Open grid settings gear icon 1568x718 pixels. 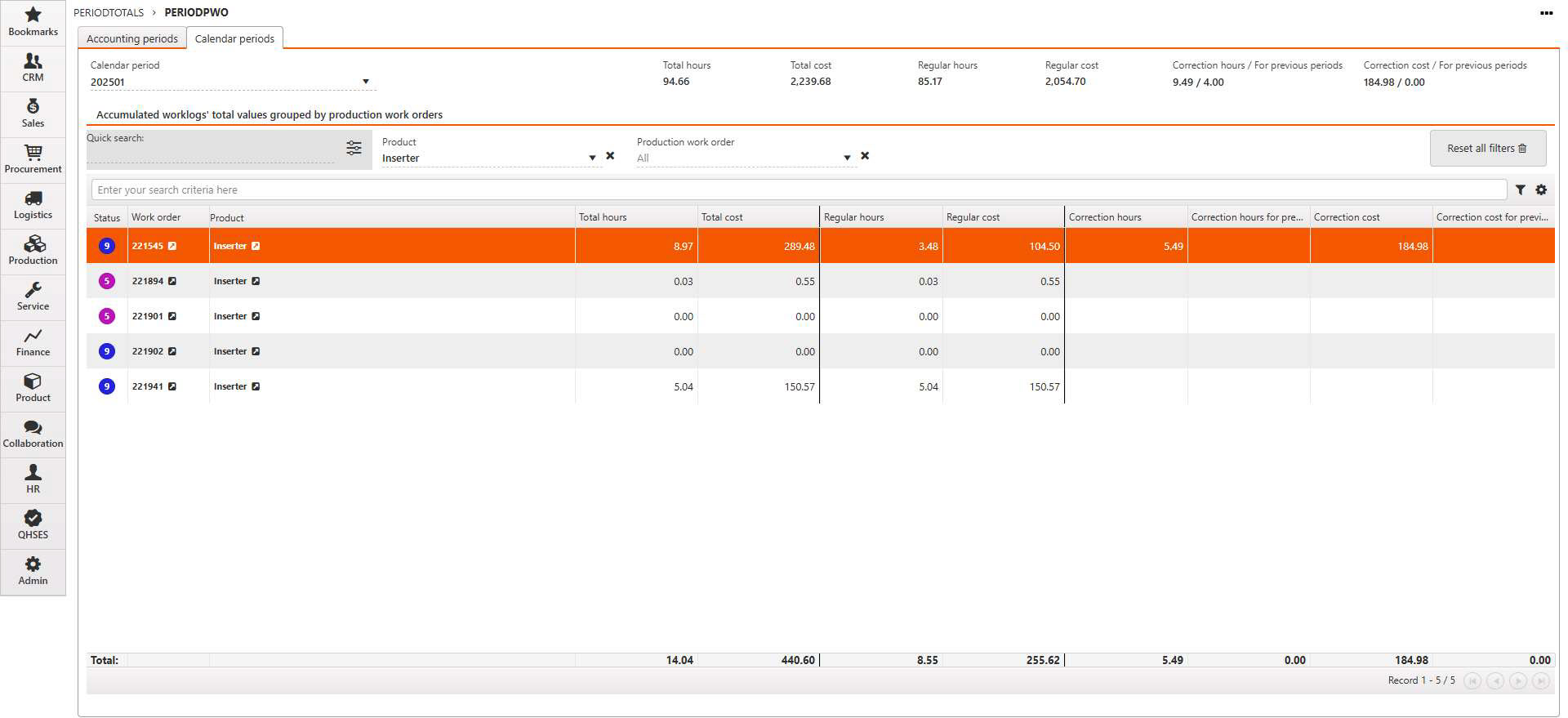coord(1541,190)
